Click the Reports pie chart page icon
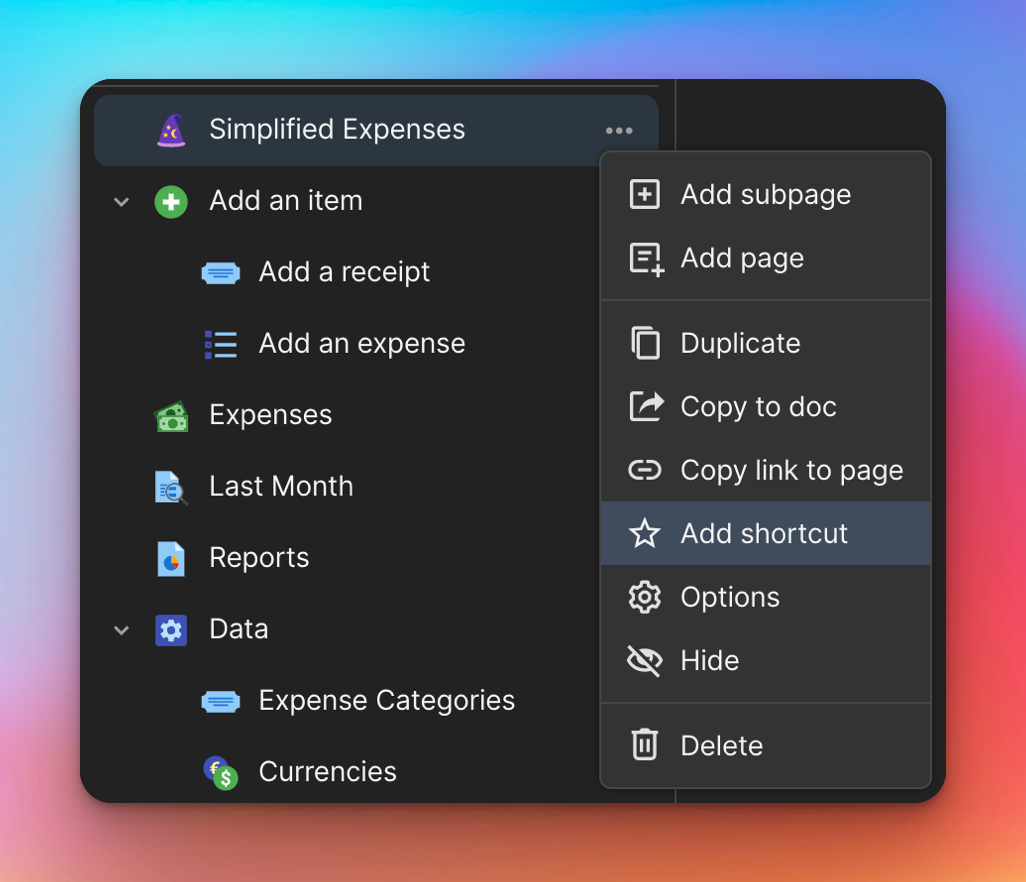 point(171,558)
